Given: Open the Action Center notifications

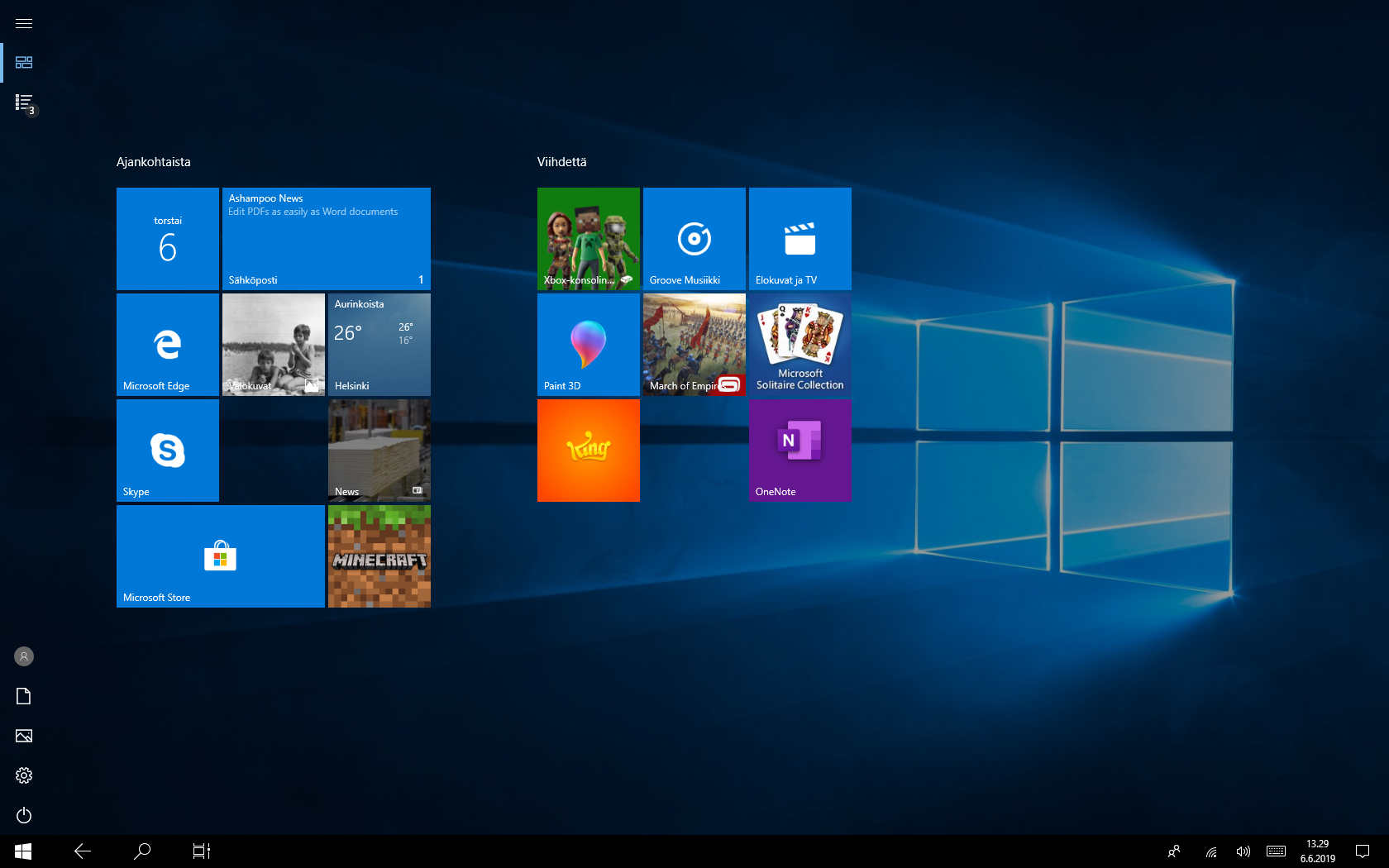Looking at the screenshot, I should [x=1362, y=851].
